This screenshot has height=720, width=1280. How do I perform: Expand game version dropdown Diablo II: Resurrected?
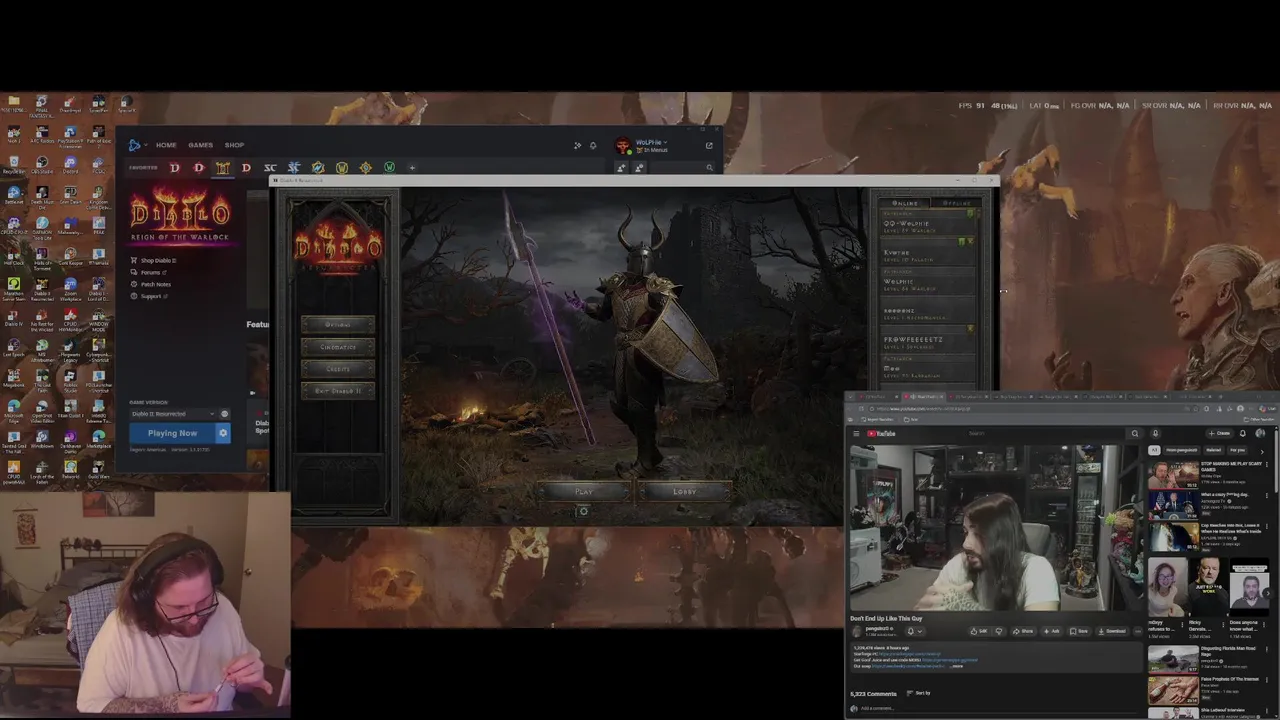click(x=172, y=413)
